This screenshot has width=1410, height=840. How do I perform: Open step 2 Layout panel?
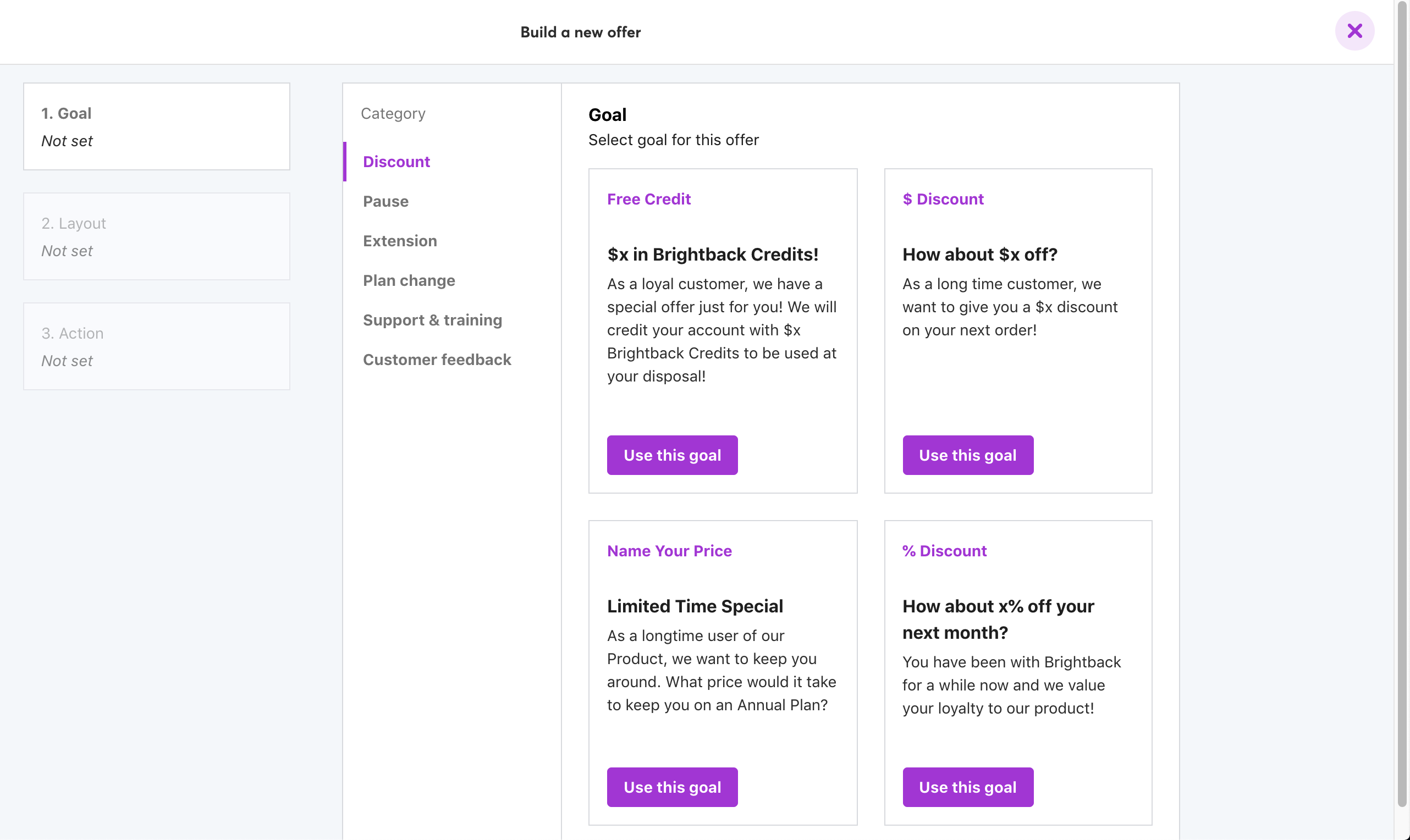point(156,236)
